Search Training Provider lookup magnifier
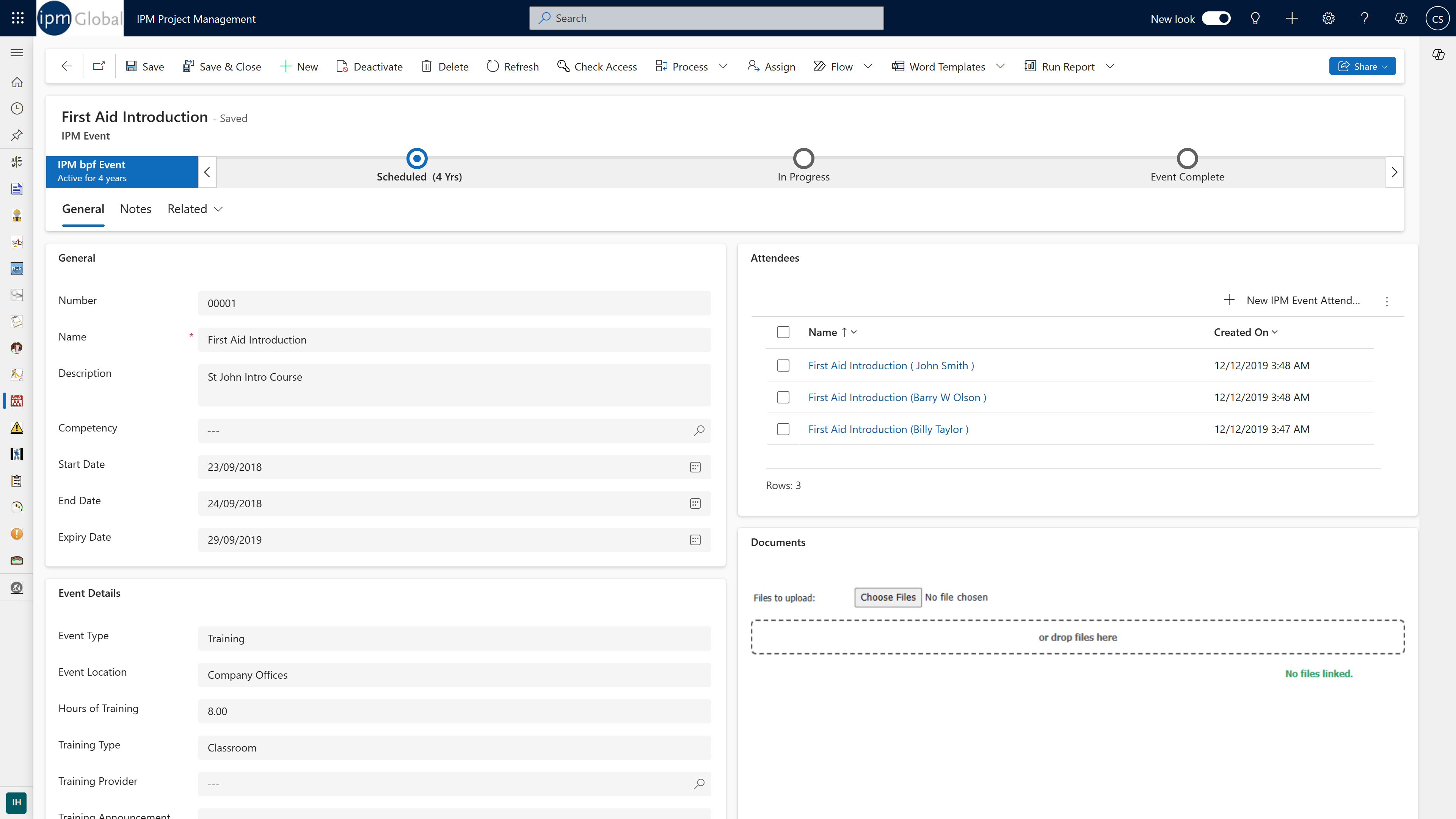Viewport: 1456px width, 819px height. (x=699, y=783)
